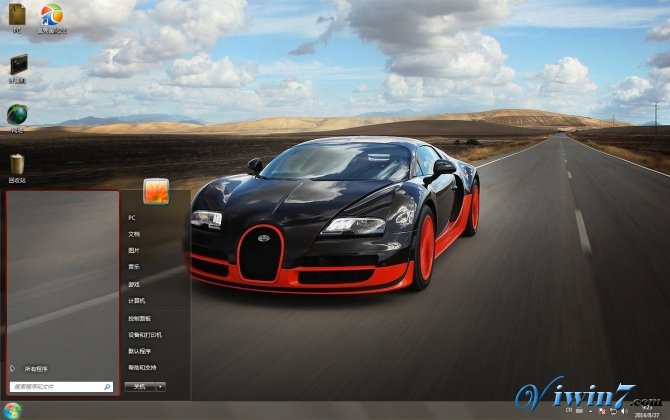Open the 网络 globe desktop icon
Image resolution: width=670 pixels, height=420 pixels.
coord(17,118)
